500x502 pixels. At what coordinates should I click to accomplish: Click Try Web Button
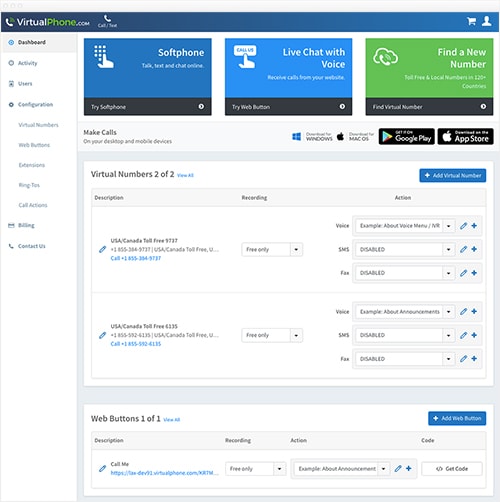[x=288, y=107]
